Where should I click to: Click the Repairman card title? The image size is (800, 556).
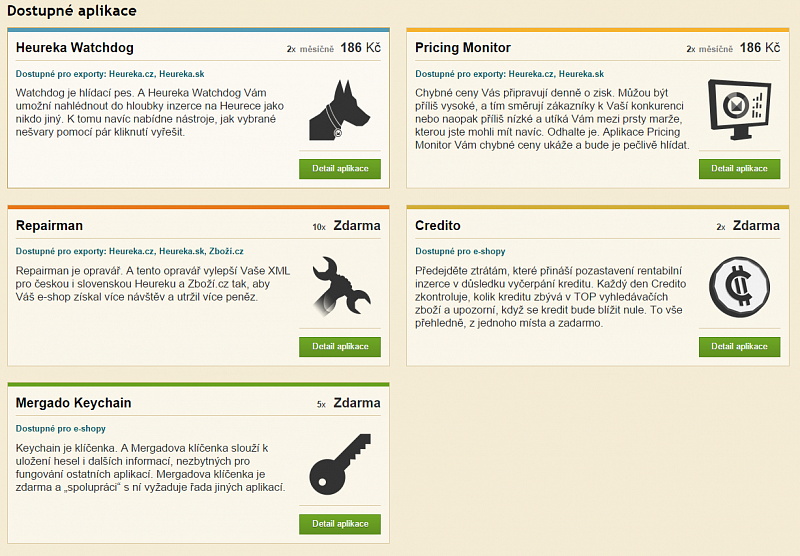(x=49, y=225)
